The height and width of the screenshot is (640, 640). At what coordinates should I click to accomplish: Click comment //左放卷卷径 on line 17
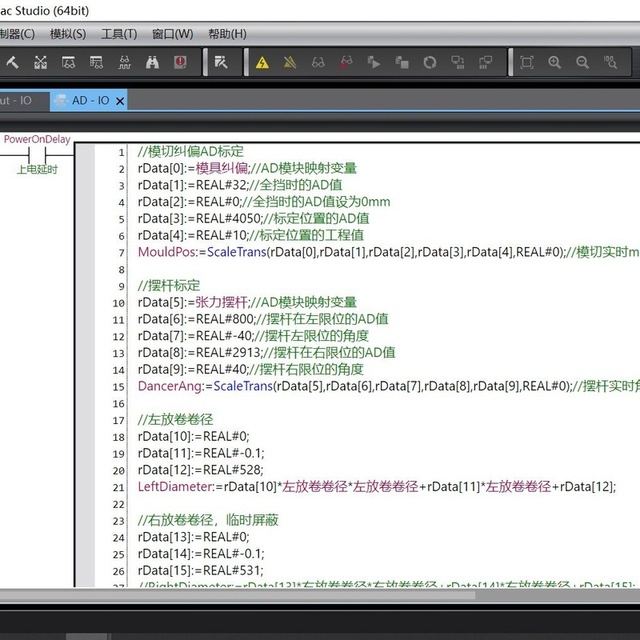click(176, 420)
